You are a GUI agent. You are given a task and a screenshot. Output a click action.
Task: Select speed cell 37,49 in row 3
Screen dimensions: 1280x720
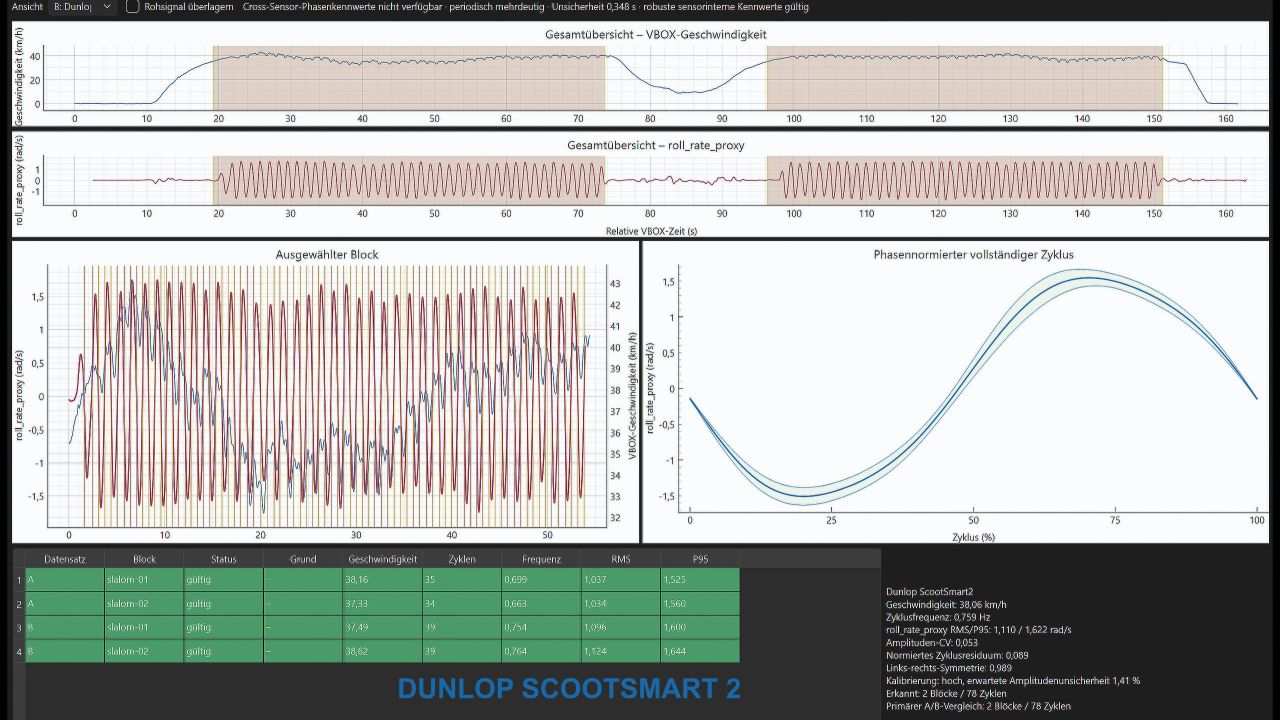tap(382, 627)
